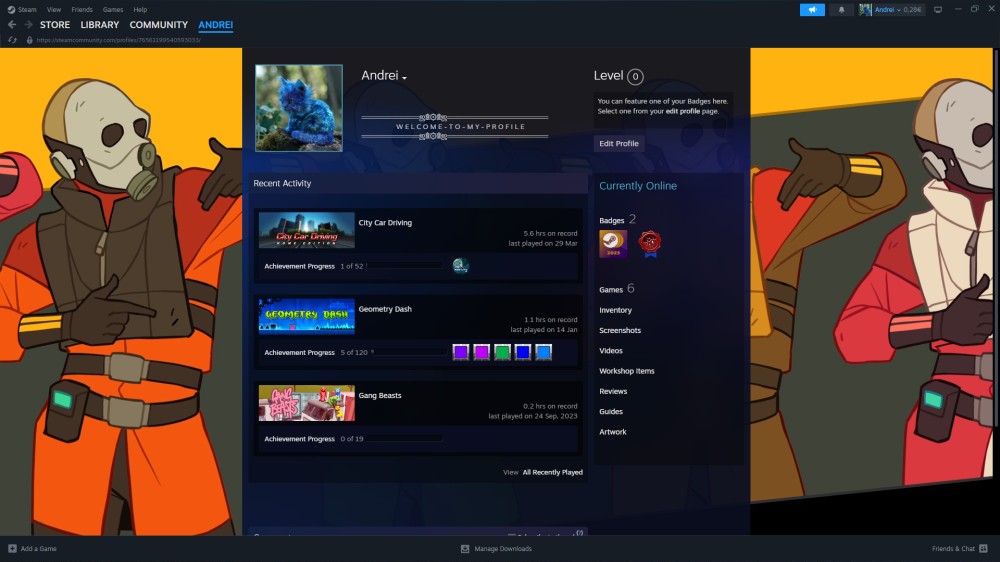
Task: Switch to the LIBRARY tab
Action: [x=99, y=25]
